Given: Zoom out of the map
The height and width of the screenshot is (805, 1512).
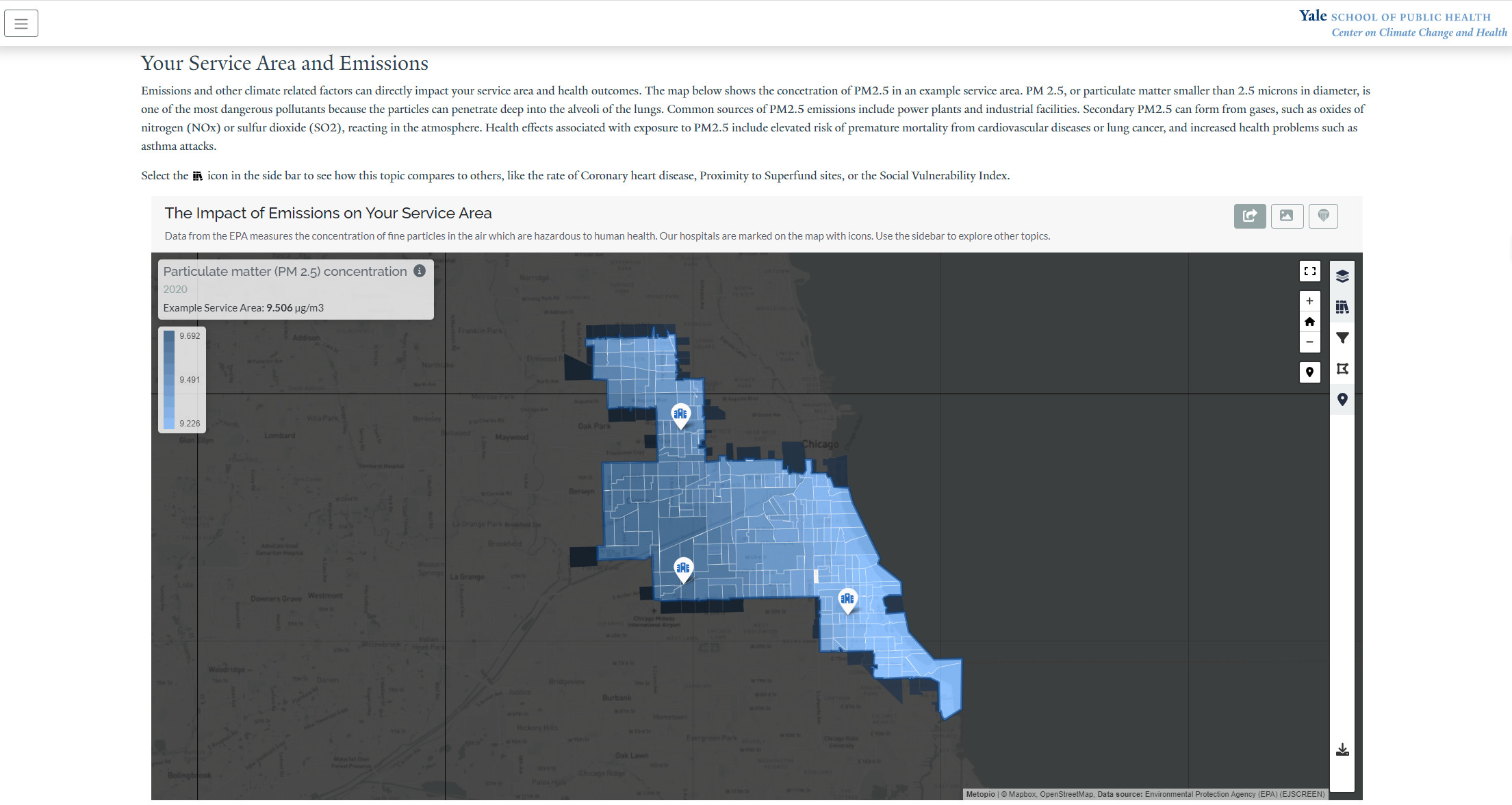Looking at the screenshot, I should [1309, 342].
